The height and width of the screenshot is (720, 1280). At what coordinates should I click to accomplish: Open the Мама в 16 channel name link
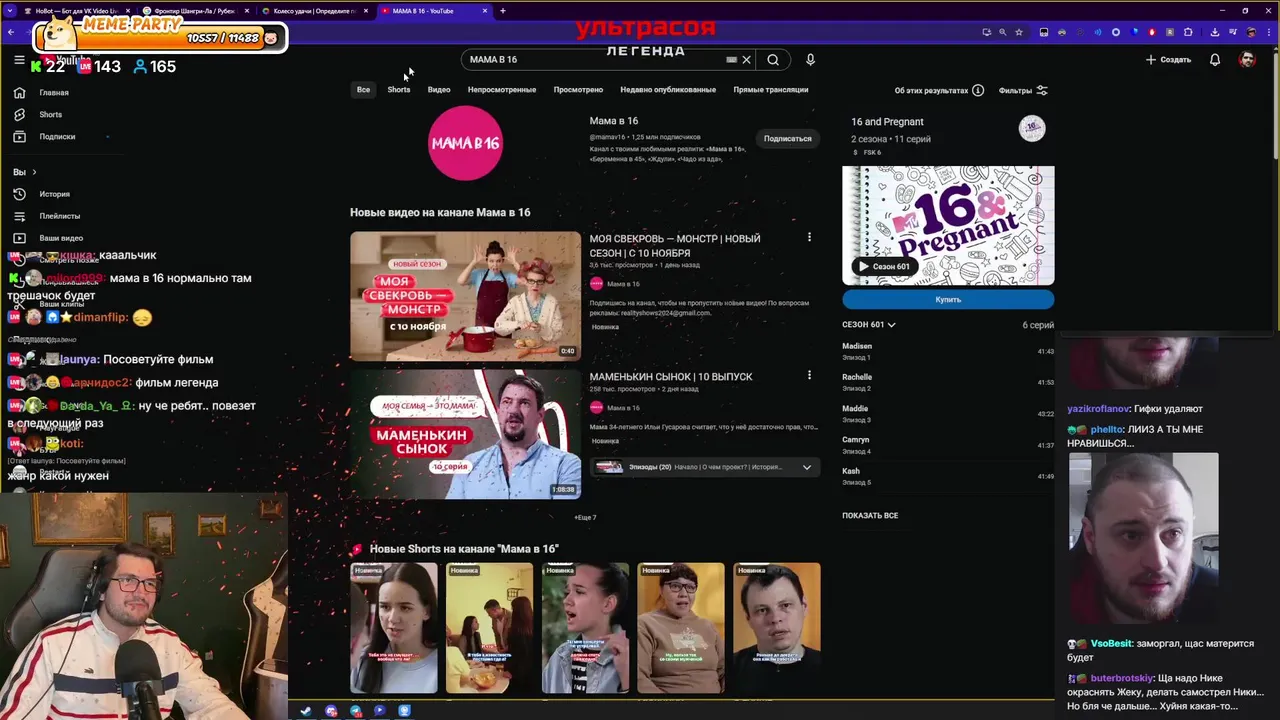614,121
